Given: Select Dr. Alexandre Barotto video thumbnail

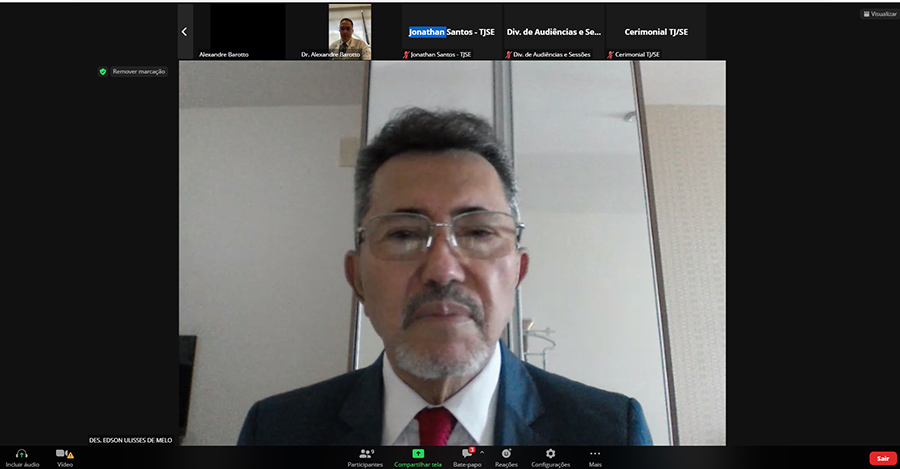Looking at the screenshot, I should coord(349,31).
